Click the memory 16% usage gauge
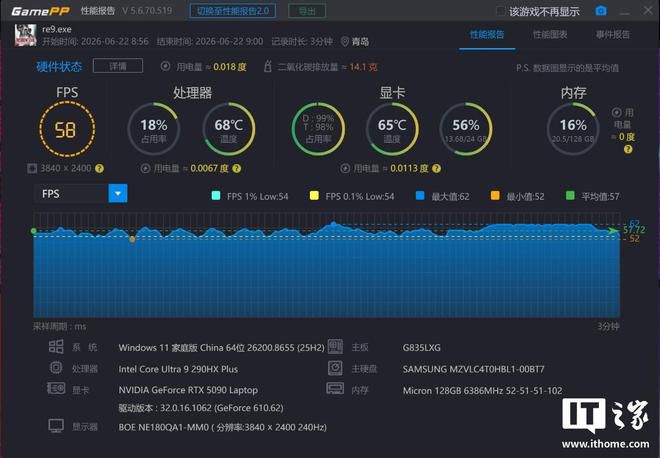This screenshot has width=660, height=458. click(x=573, y=129)
